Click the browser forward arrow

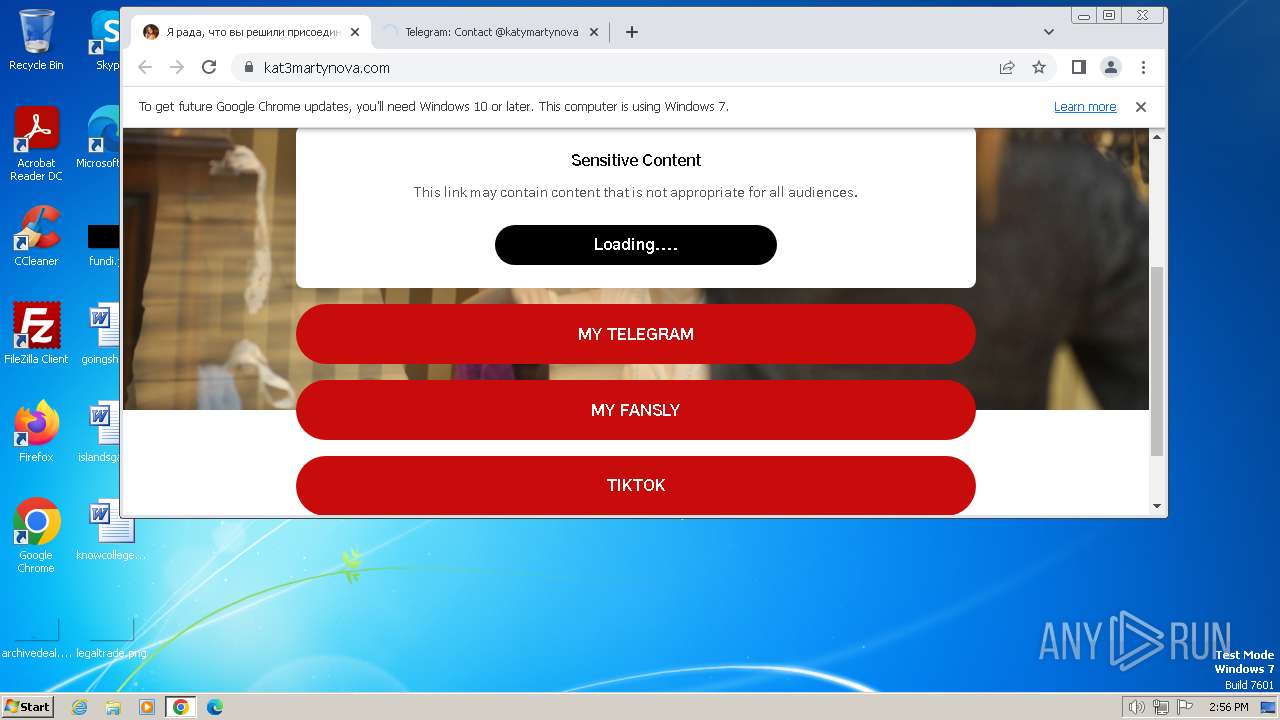(x=177, y=67)
